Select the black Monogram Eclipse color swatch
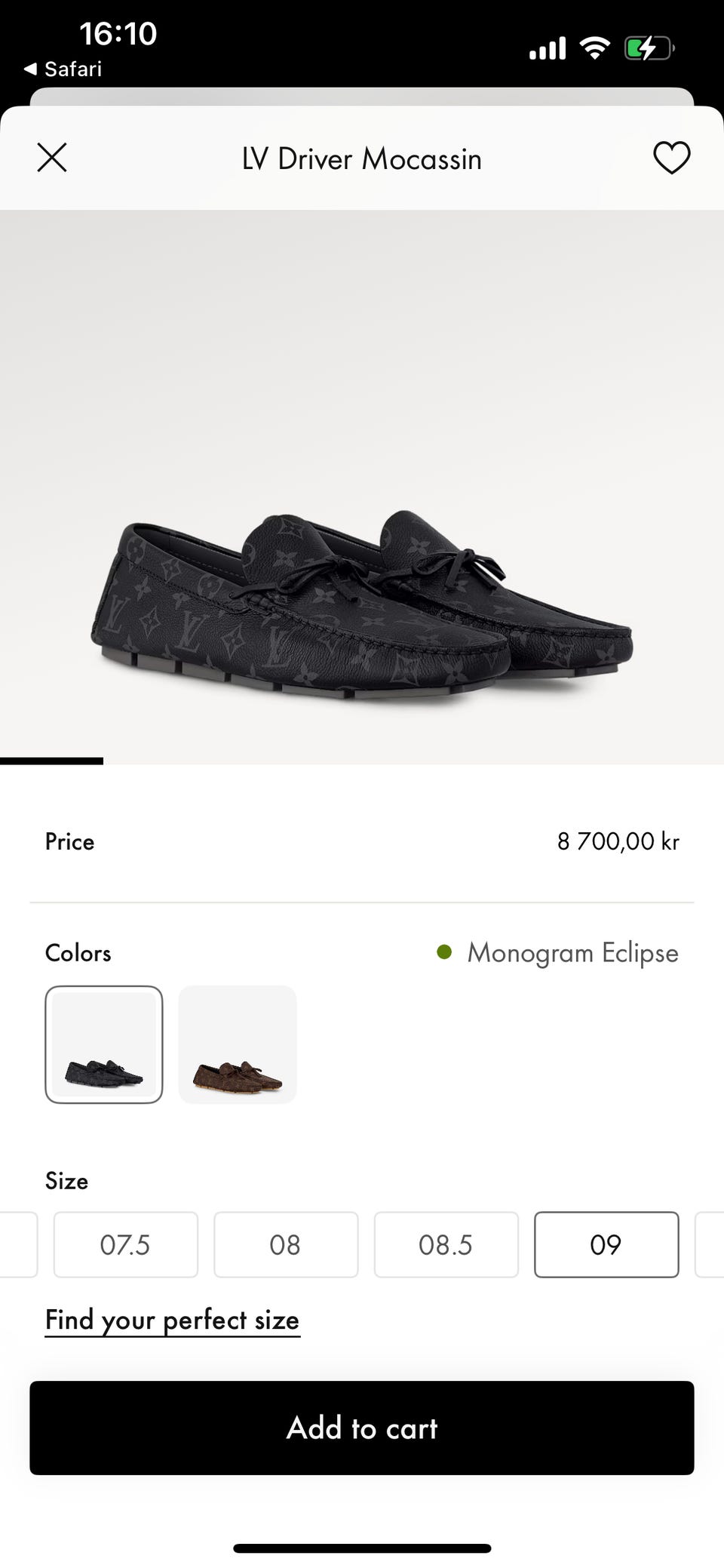Viewport: 724px width, 1568px height. click(104, 1044)
